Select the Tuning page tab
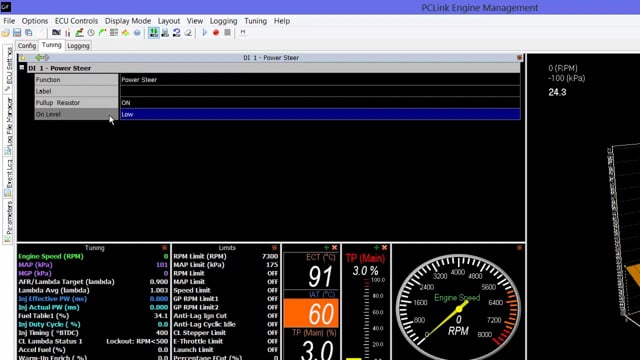Viewport: 640px width, 360px height. tap(51, 45)
